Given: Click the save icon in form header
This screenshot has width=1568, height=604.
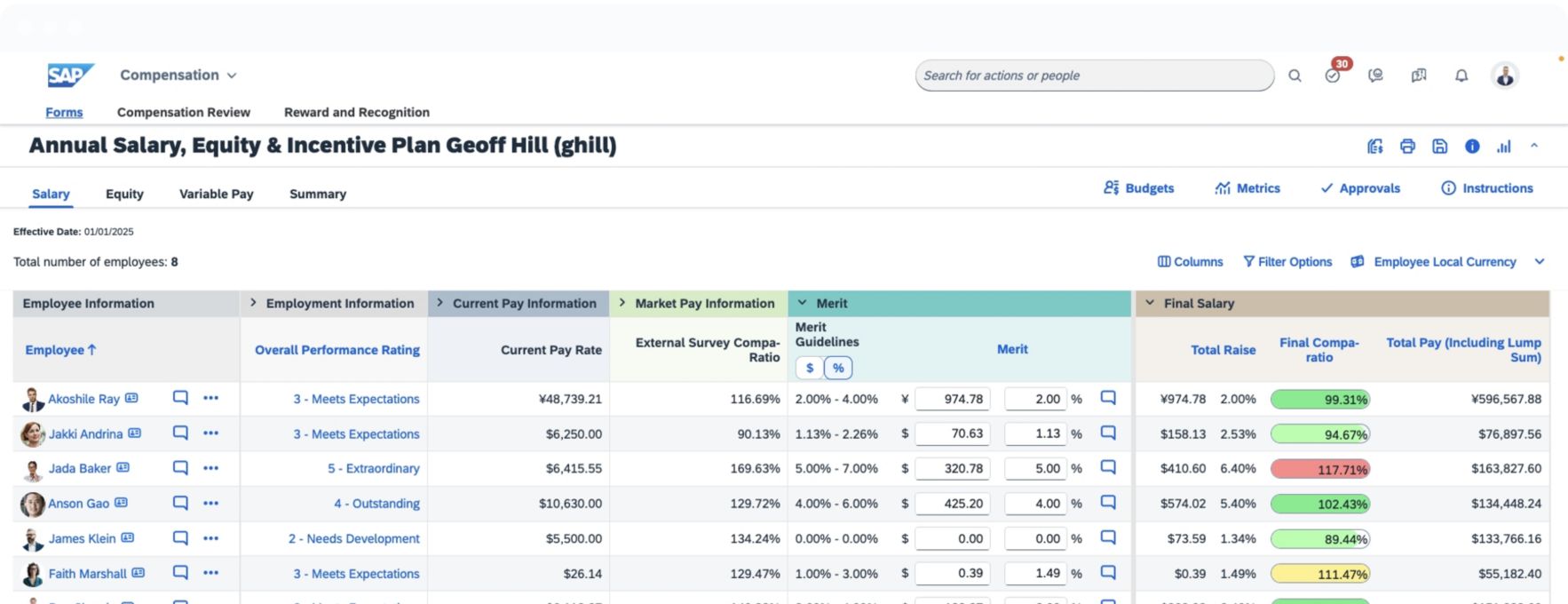Looking at the screenshot, I should pos(1439,147).
